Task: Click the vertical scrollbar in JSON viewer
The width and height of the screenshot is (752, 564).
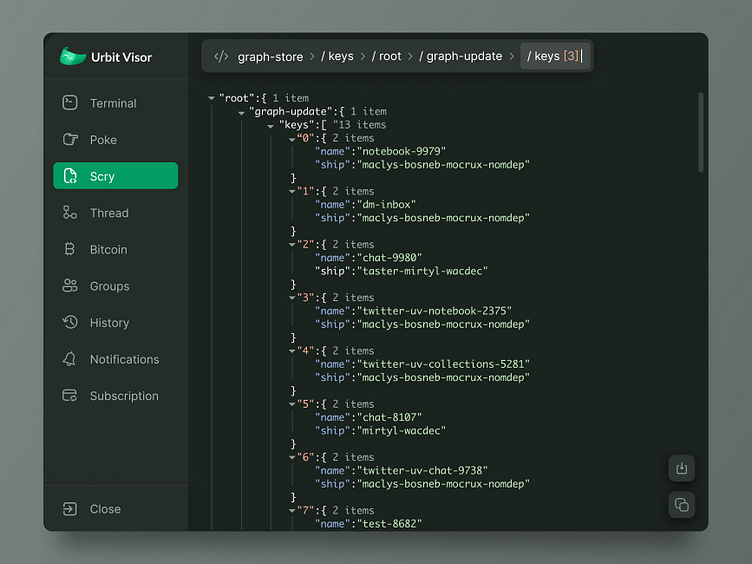Action: 701,130
